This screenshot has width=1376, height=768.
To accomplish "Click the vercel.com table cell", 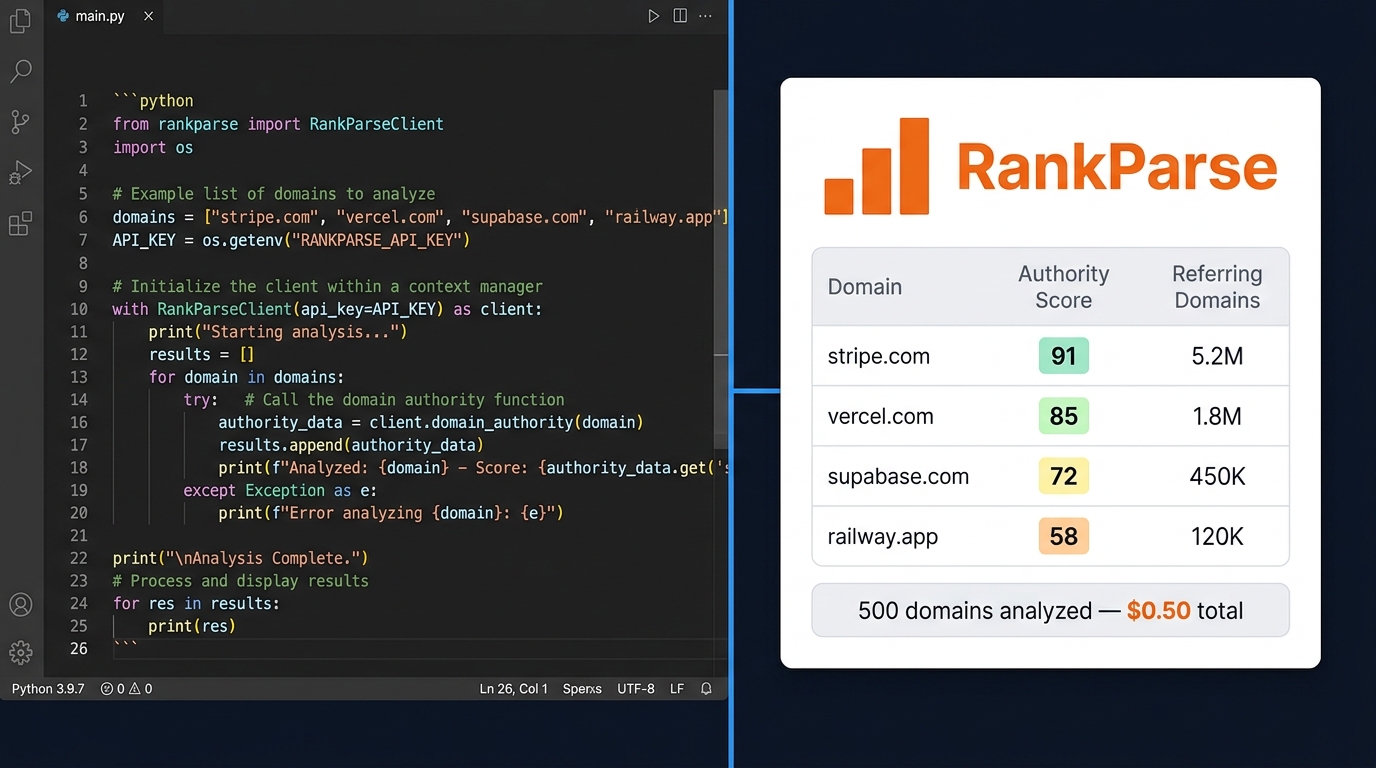I will [x=881, y=417].
